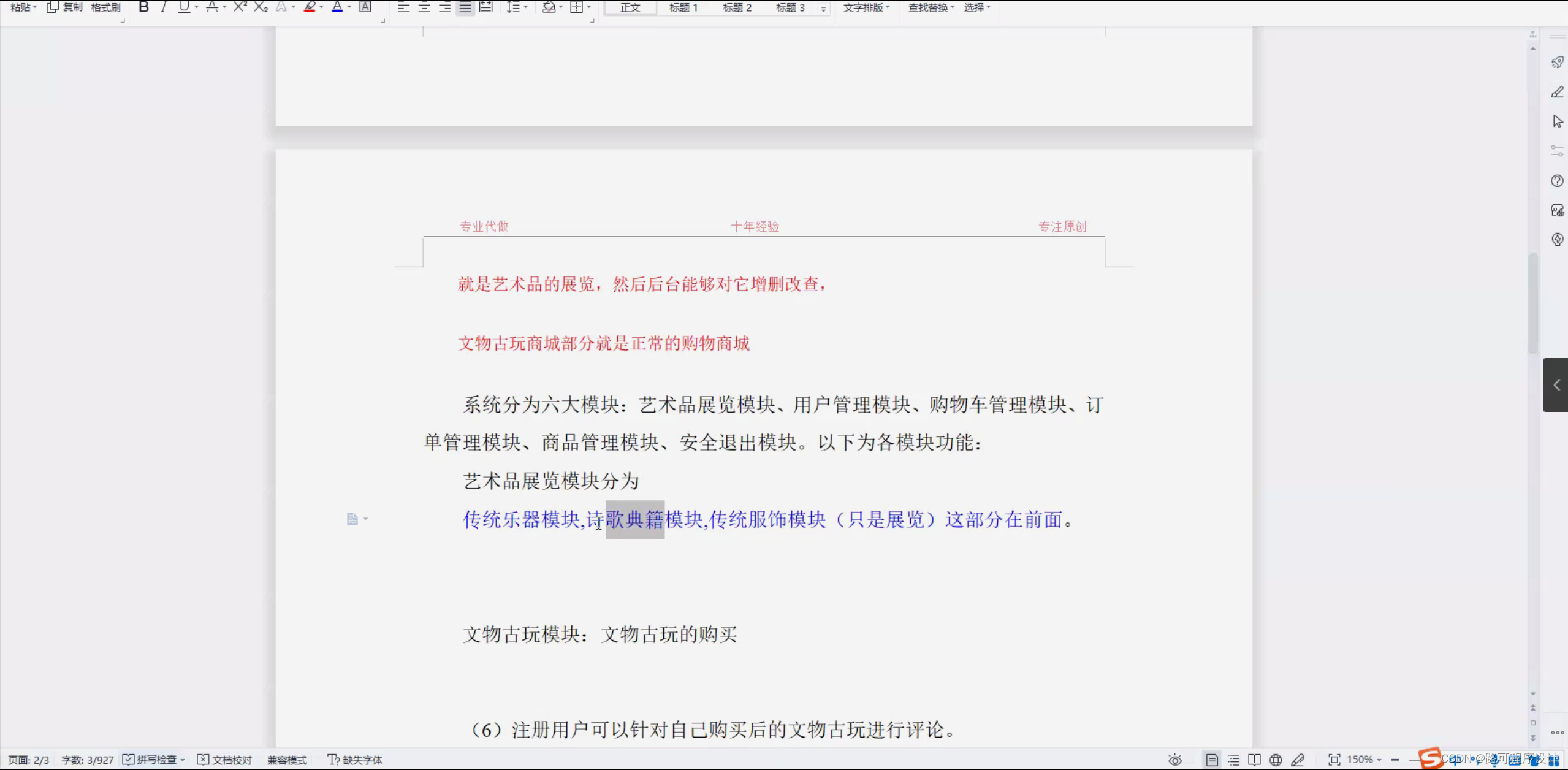Expand the styles gallery arrow
The image size is (1568, 770).
(823, 9)
